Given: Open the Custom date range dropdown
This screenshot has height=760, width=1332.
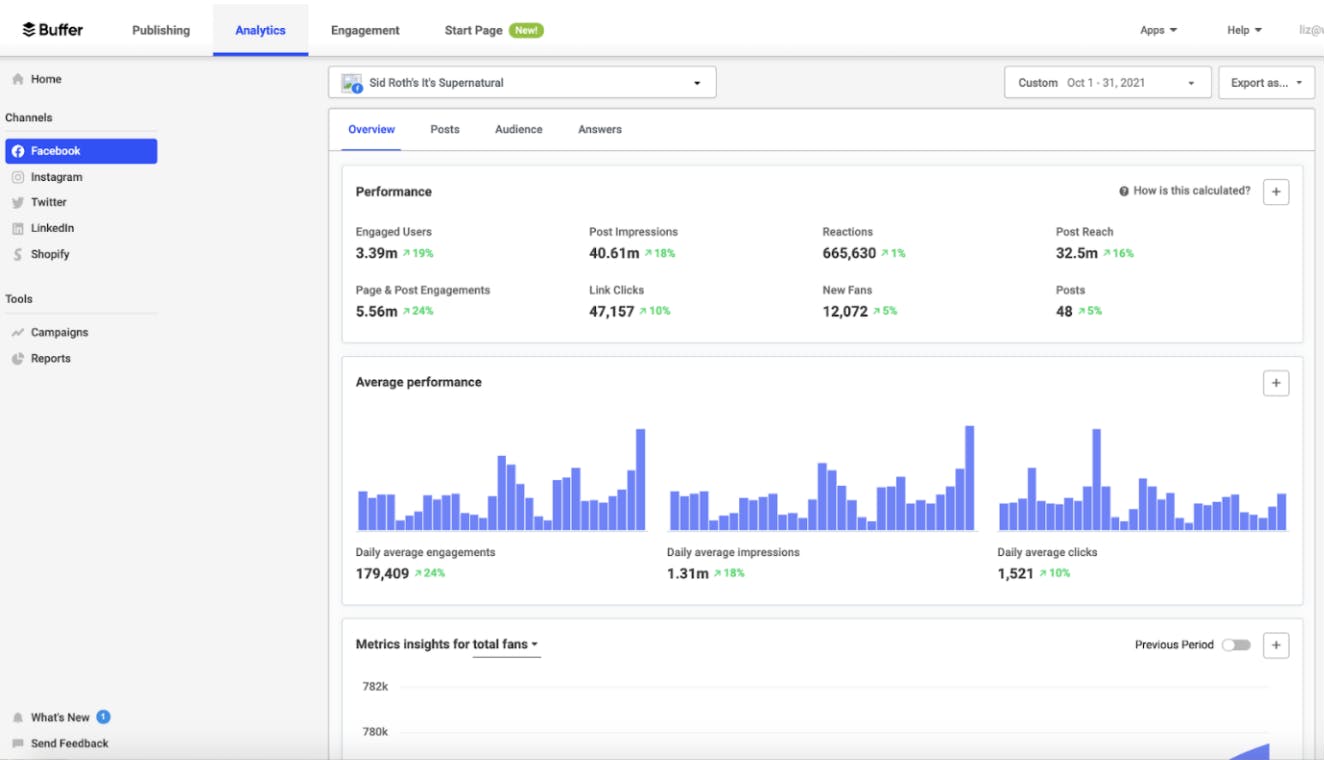Looking at the screenshot, I should [x=1107, y=83].
